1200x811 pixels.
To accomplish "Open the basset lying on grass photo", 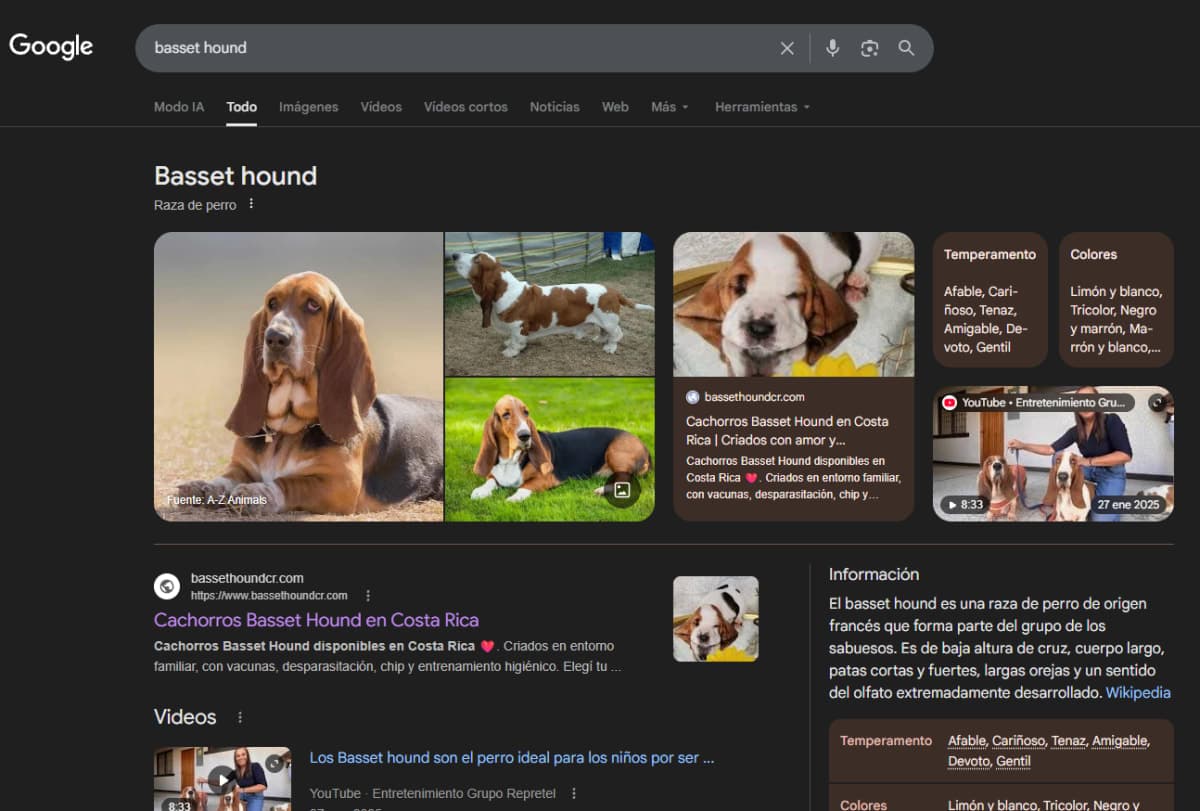I will (x=550, y=450).
